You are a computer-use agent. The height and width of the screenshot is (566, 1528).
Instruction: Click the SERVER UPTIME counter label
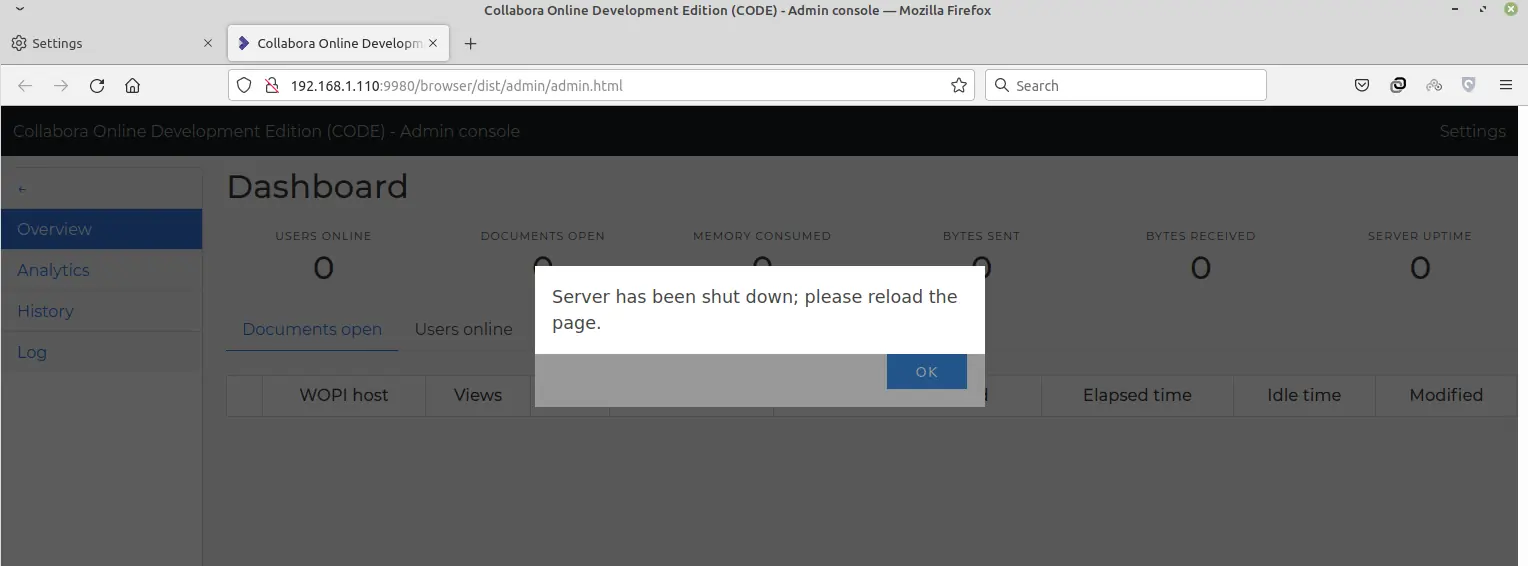[1420, 236]
